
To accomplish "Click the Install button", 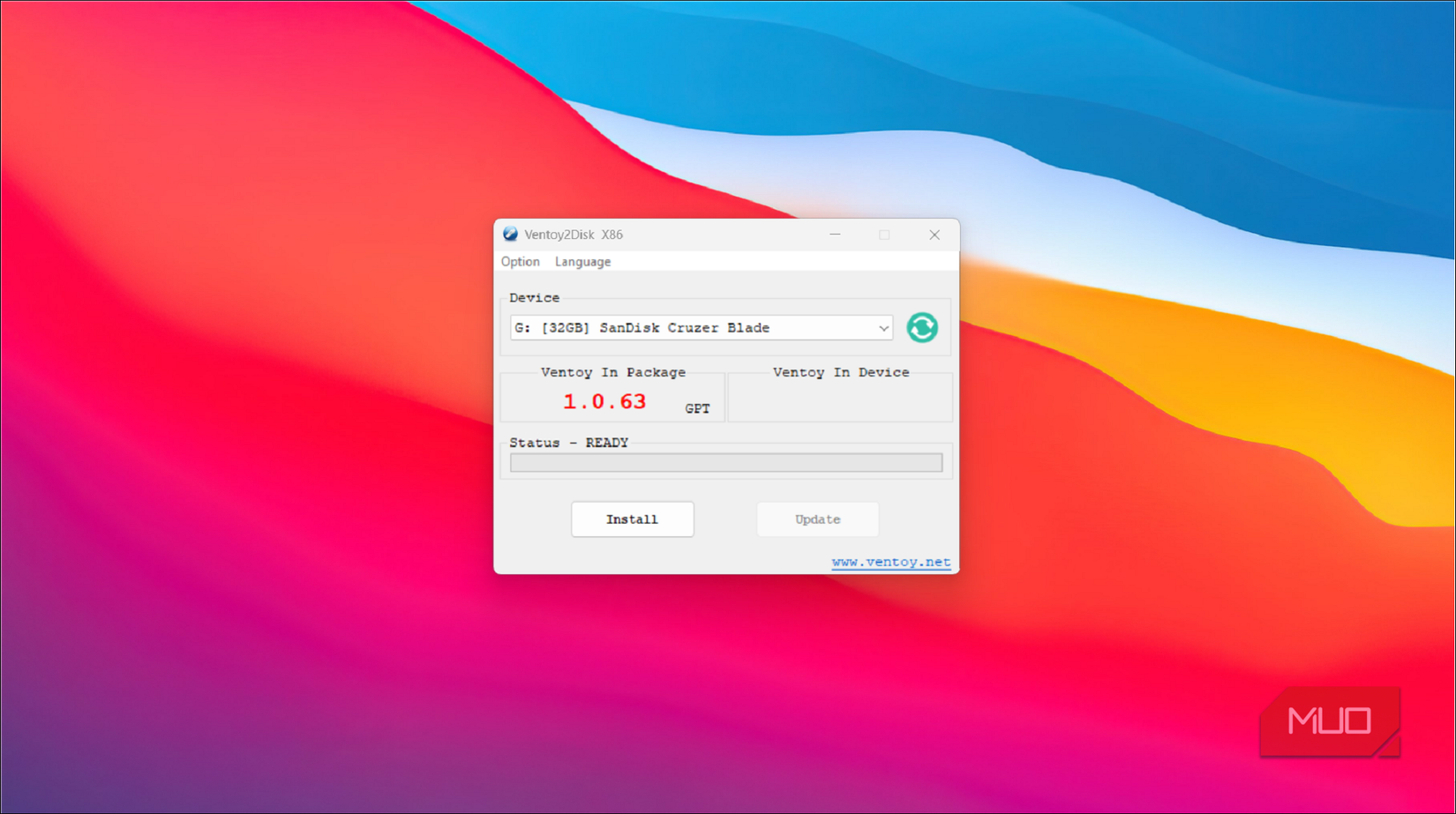I will pos(632,519).
